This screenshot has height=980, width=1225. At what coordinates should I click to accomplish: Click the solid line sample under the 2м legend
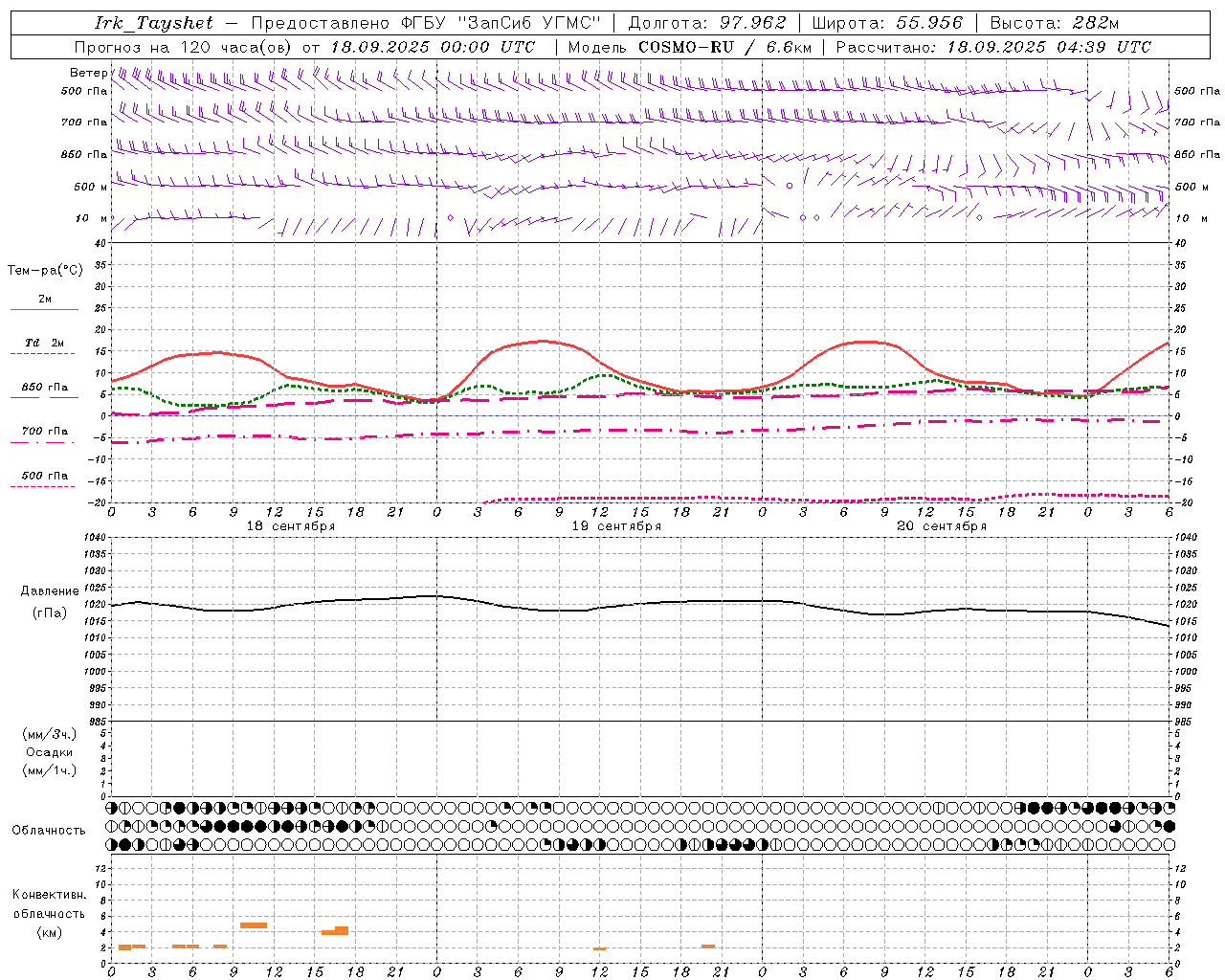(x=44, y=309)
